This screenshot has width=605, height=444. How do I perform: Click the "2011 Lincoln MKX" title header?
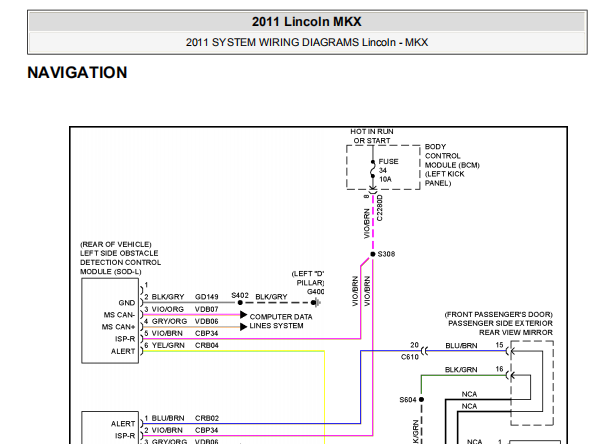(x=307, y=22)
